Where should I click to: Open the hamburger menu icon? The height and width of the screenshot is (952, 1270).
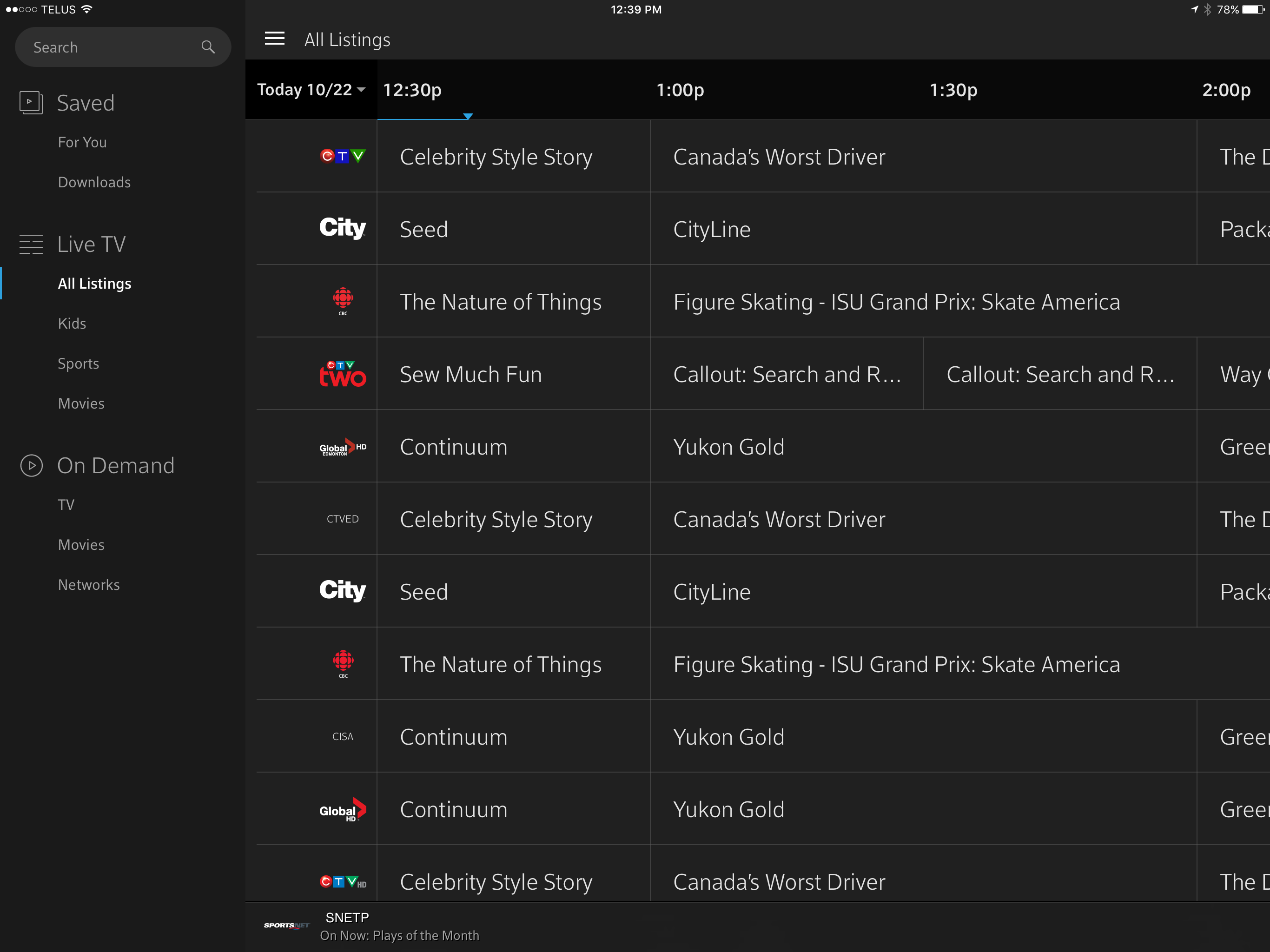click(x=274, y=39)
